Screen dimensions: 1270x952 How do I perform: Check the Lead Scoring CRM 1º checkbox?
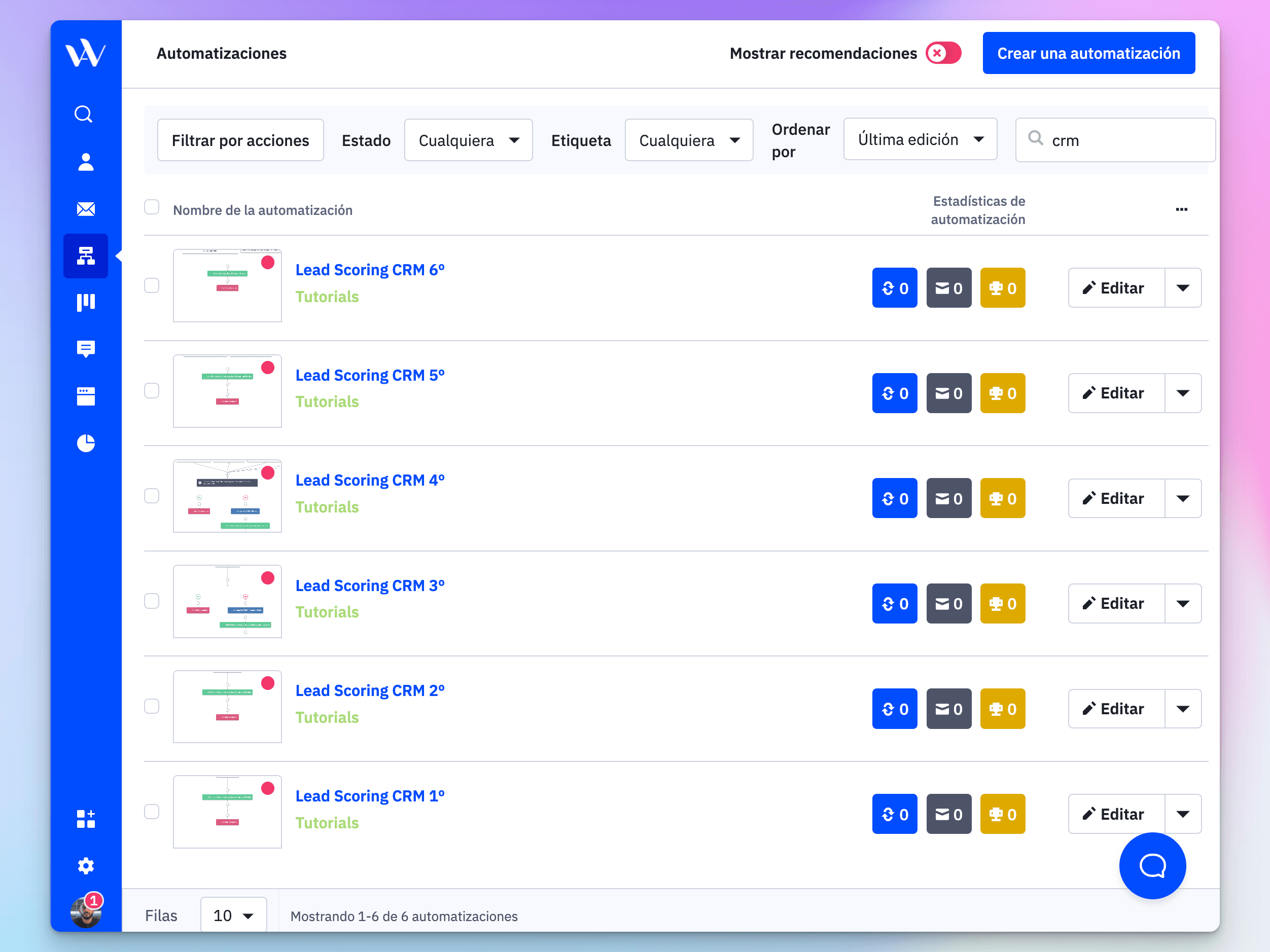pos(153,810)
